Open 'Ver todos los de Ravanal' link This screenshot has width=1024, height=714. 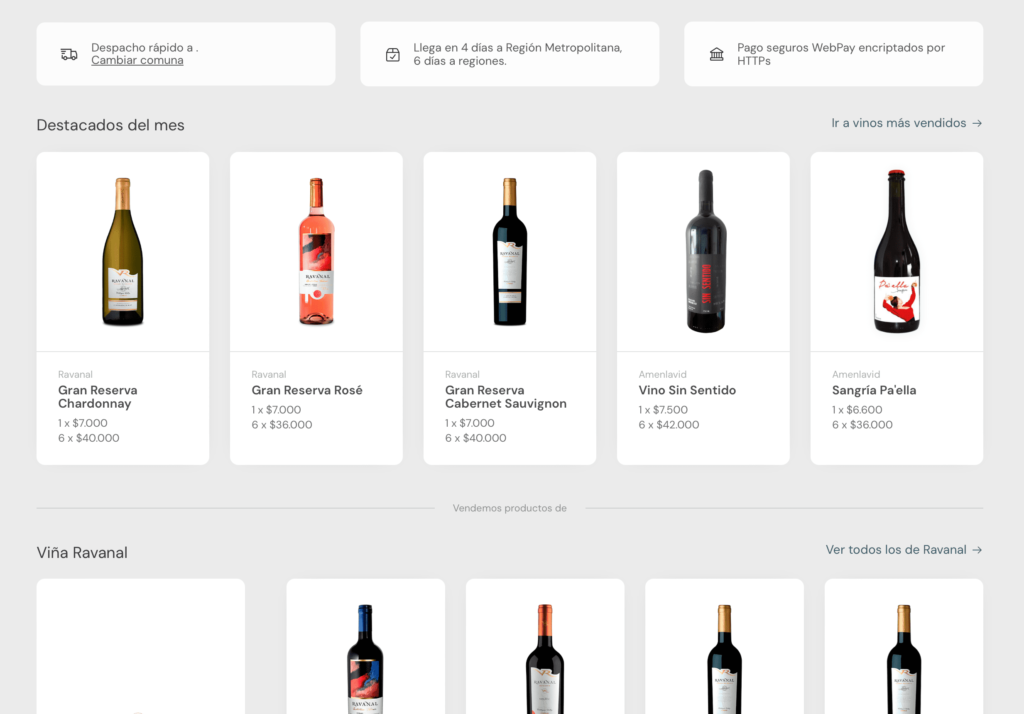point(895,550)
